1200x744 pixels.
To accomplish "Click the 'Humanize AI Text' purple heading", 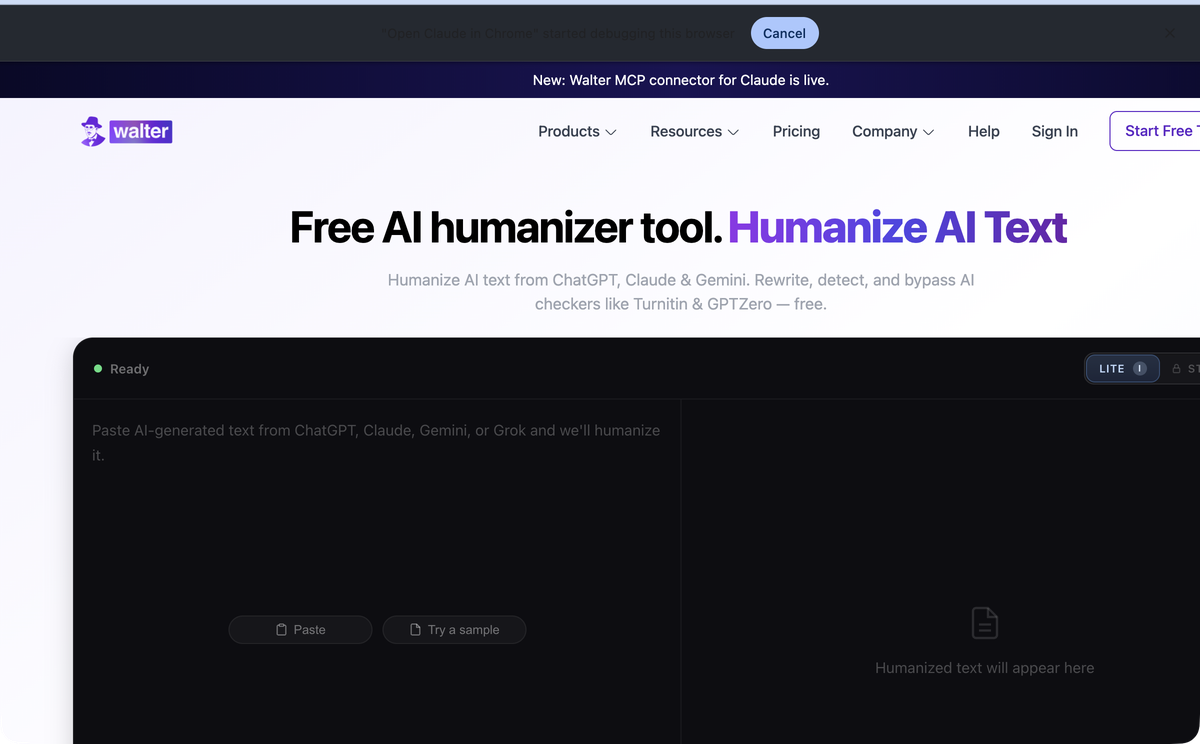I will [x=897, y=228].
